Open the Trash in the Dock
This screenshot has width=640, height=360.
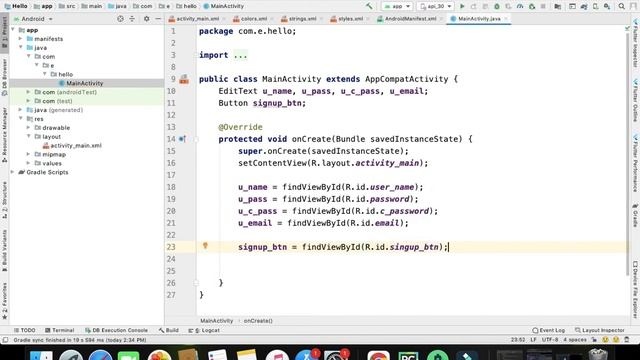[598, 355]
